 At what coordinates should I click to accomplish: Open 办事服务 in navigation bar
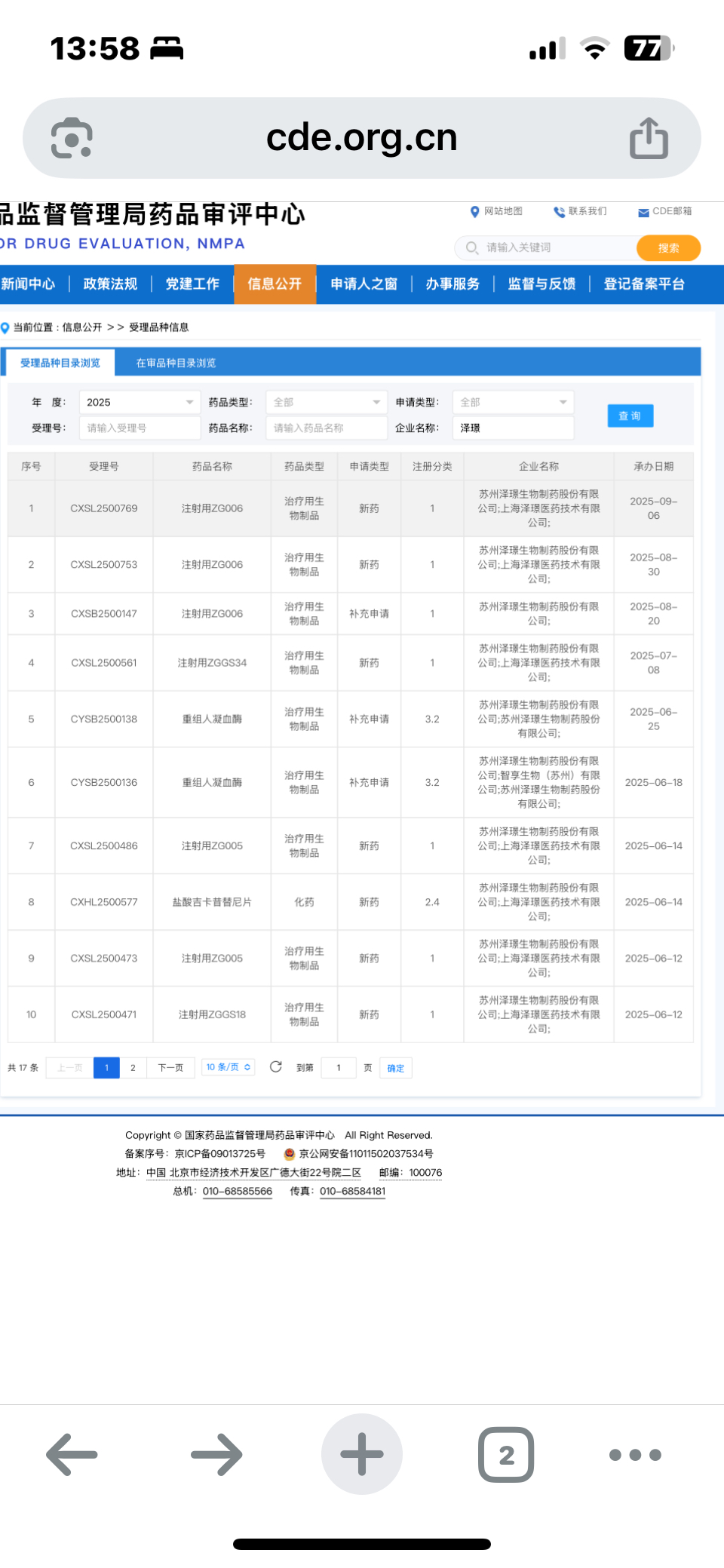[452, 284]
